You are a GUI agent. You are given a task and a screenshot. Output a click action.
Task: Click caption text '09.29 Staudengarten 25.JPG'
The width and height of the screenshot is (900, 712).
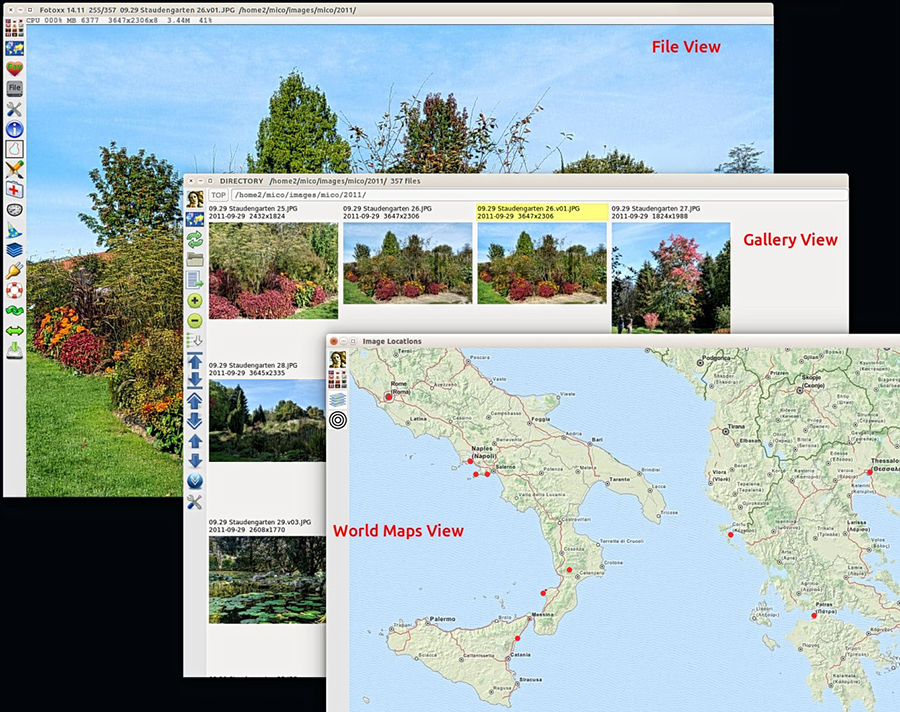253,208
